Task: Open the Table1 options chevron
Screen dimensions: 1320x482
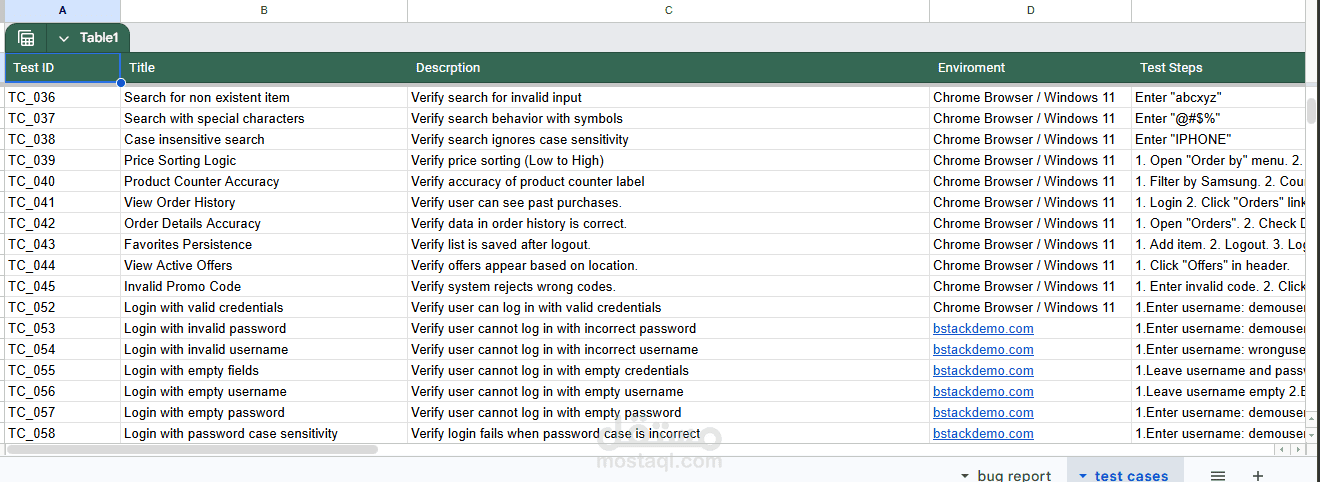Action: pyautogui.click(x=64, y=38)
